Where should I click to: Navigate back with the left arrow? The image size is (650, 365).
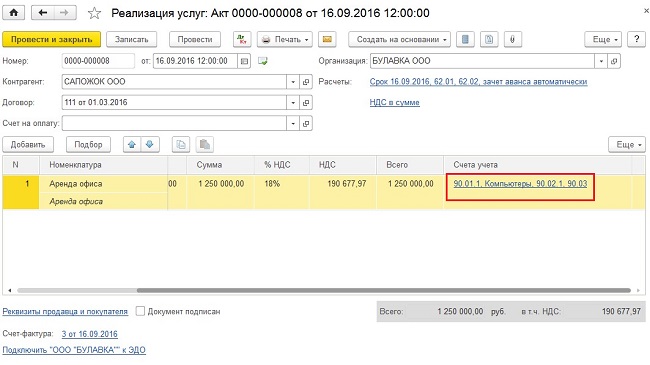pos(42,12)
